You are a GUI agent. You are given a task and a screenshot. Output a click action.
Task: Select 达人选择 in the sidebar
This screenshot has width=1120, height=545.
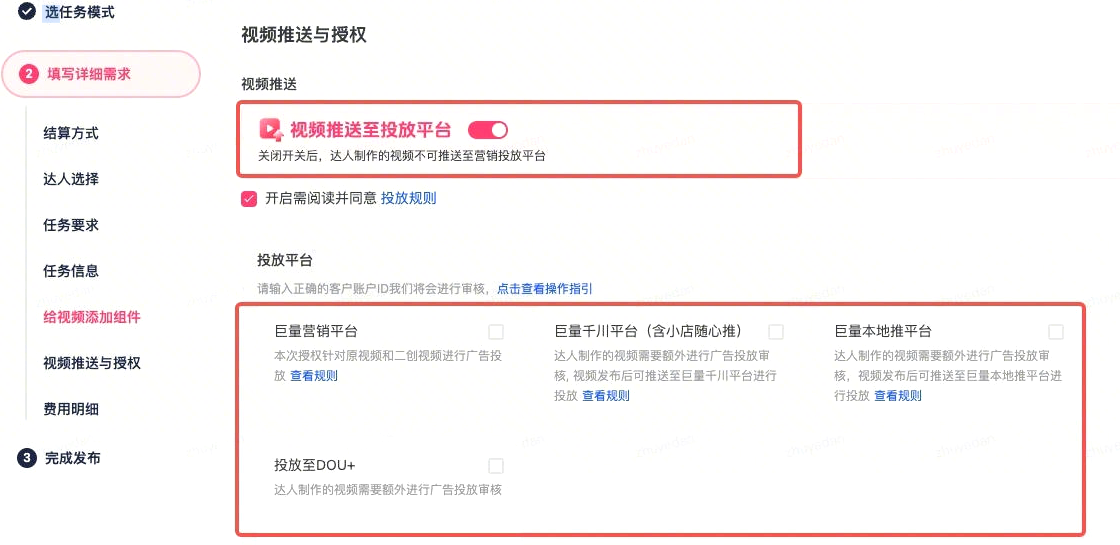(71, 179)
